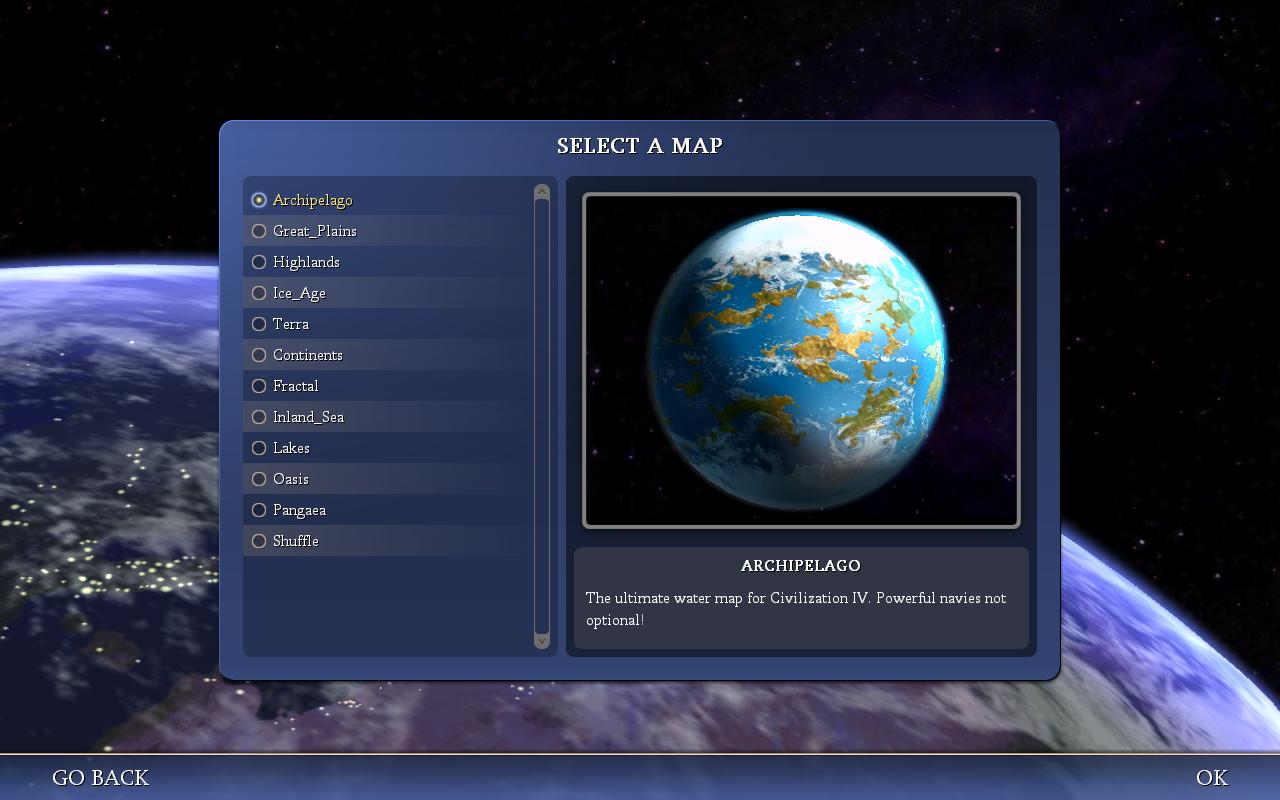The width and height of the screenshot is (1280, 800).
Task: Choose the Continents map radio button
Action: coord(259,355)
